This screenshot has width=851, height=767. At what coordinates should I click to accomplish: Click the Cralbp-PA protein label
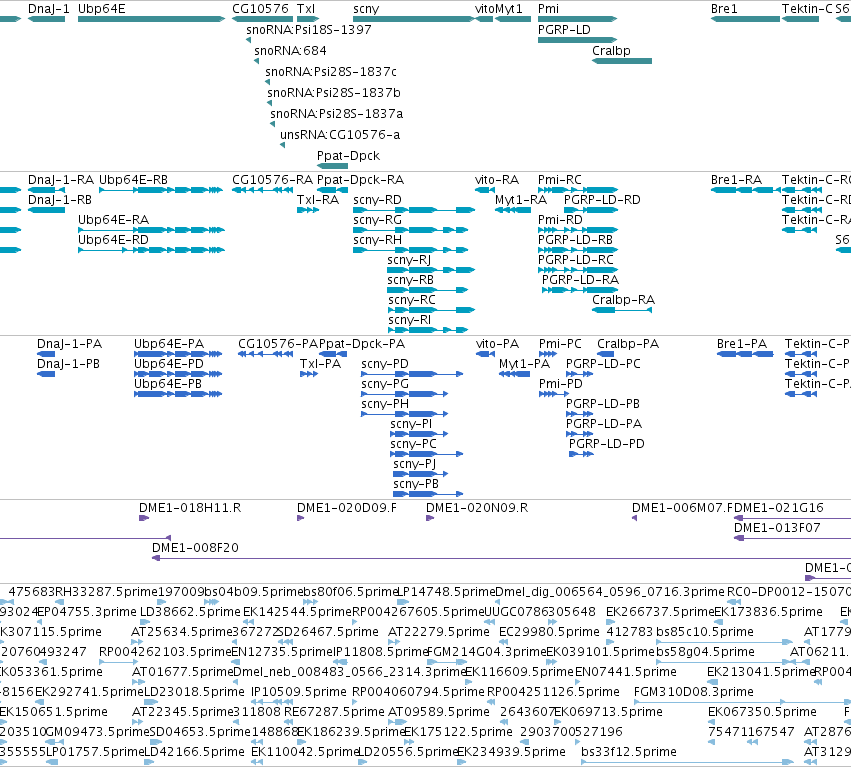[628, 344]
